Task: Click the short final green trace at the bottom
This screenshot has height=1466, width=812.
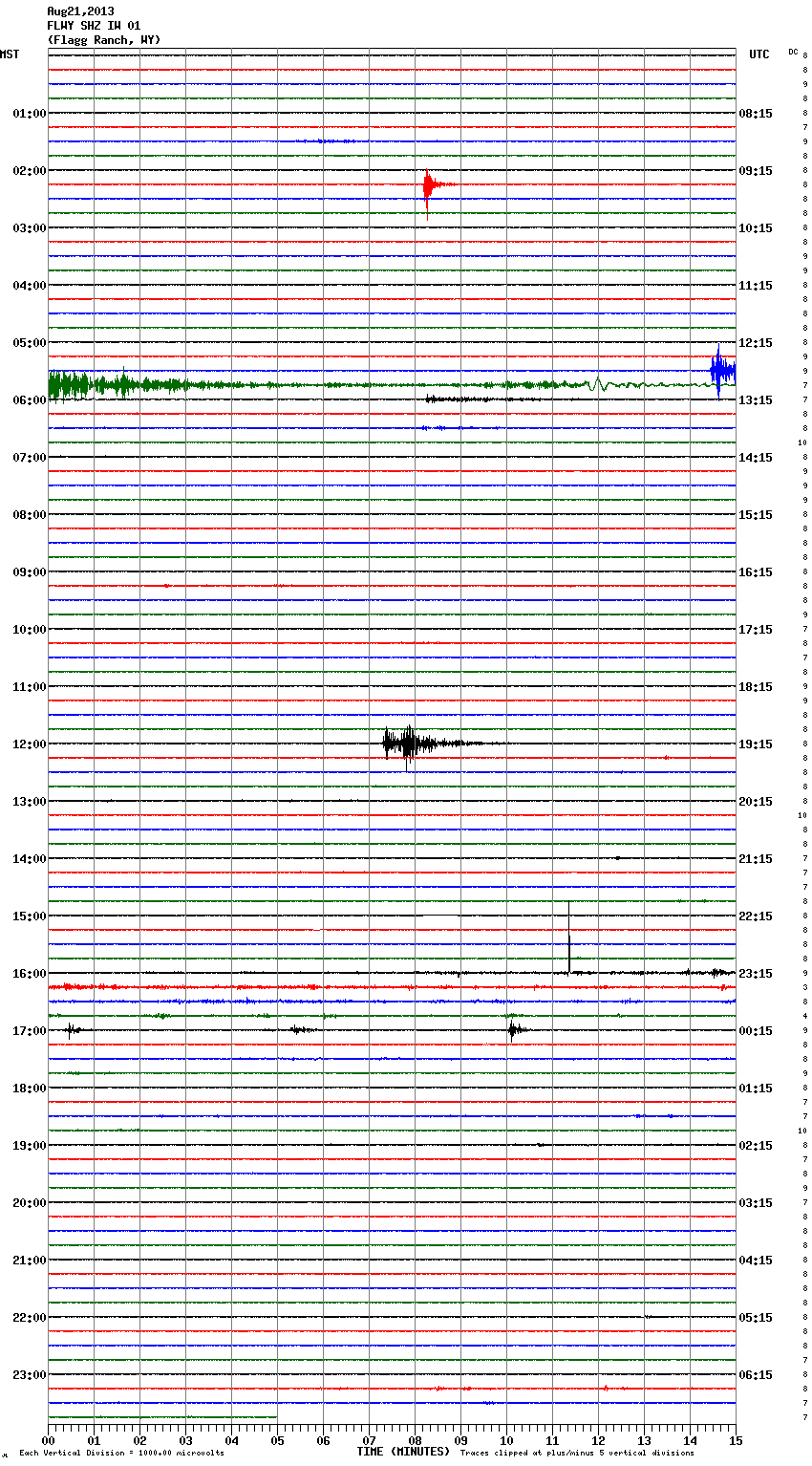Action: 162,1417
